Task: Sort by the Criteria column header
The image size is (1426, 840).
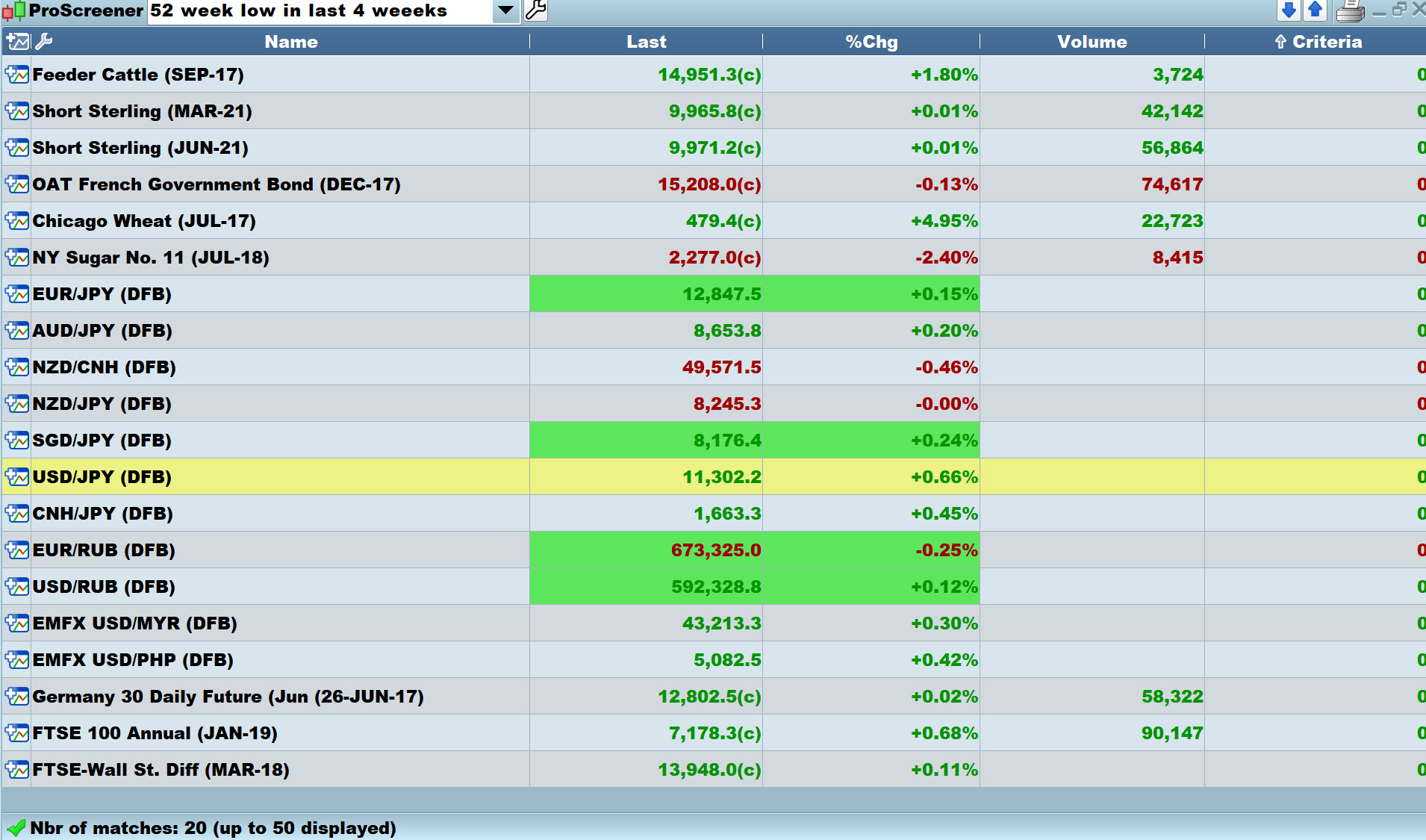Action: point(1318,42)
